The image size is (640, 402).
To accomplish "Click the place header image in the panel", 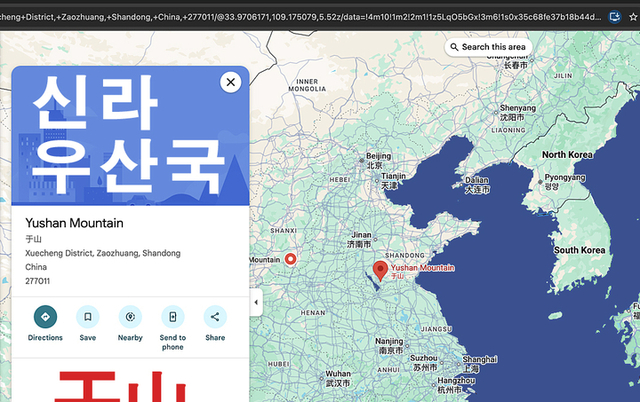I will [x=131, y=135].
